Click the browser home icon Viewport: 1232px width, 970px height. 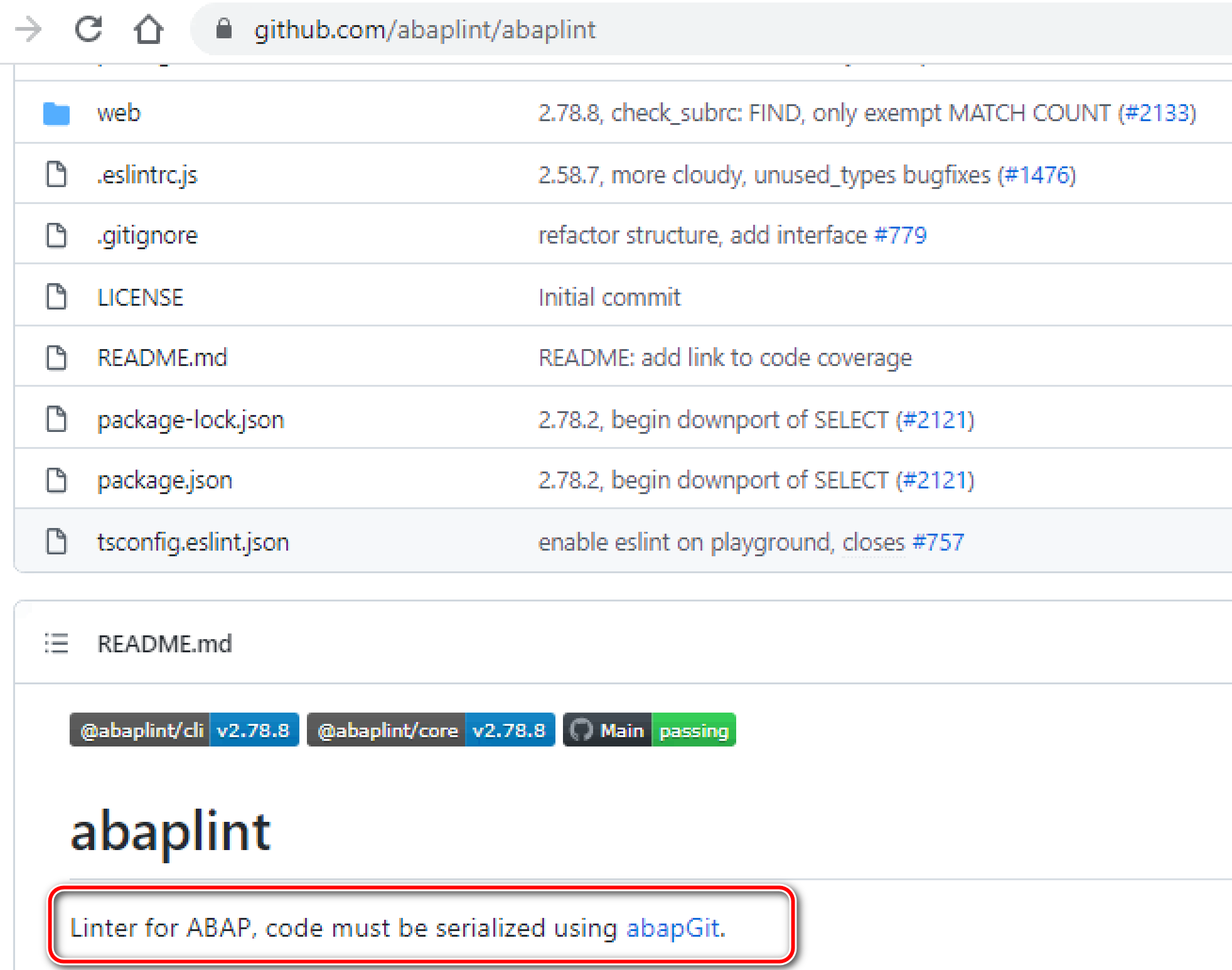(149, 30)
